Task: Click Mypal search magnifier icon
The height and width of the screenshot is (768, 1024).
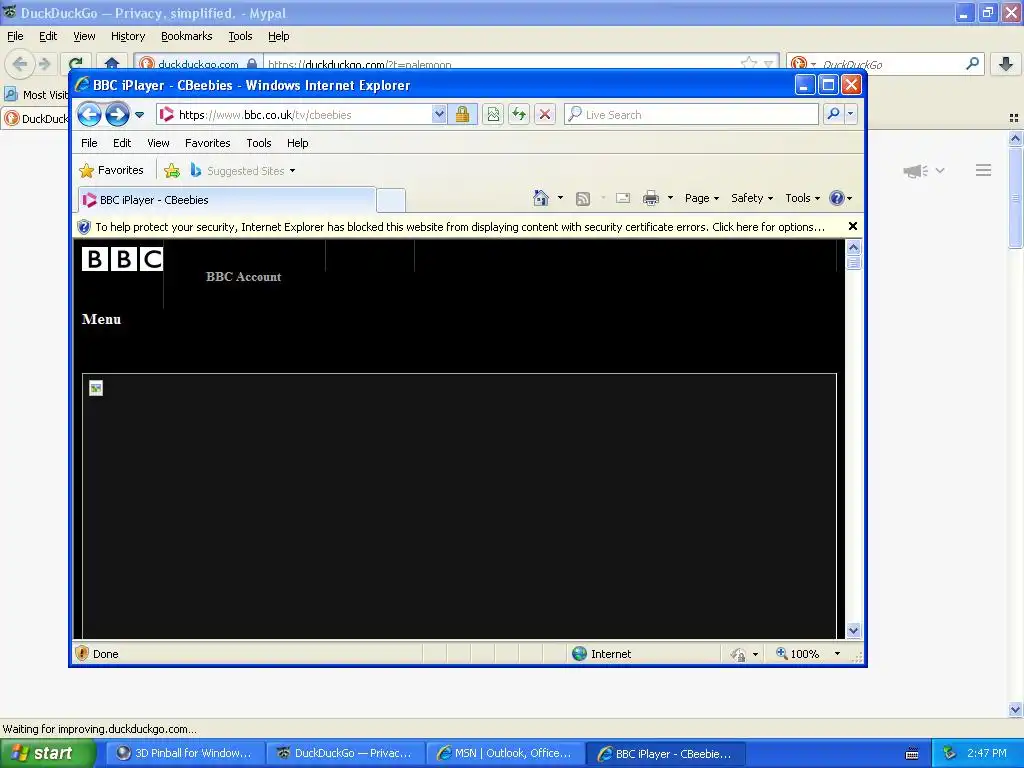Action: (x=972, y=63)
